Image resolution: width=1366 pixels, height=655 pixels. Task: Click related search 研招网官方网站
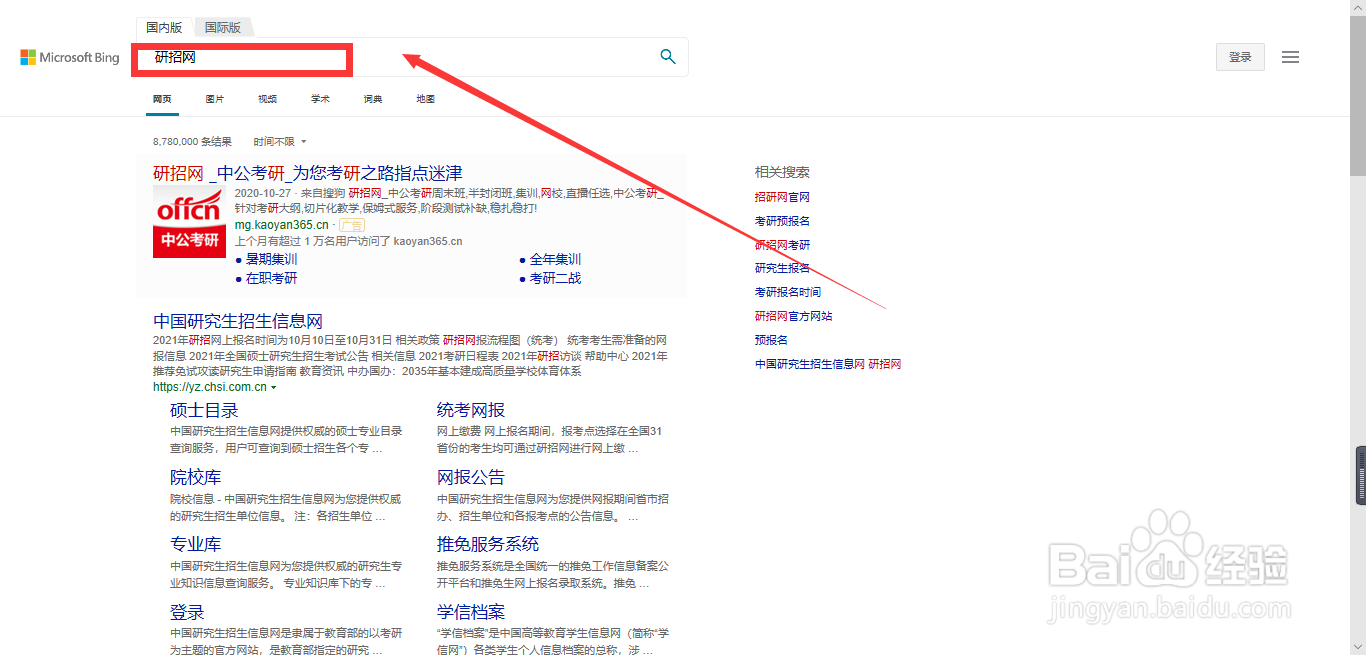tap(793, 316)
